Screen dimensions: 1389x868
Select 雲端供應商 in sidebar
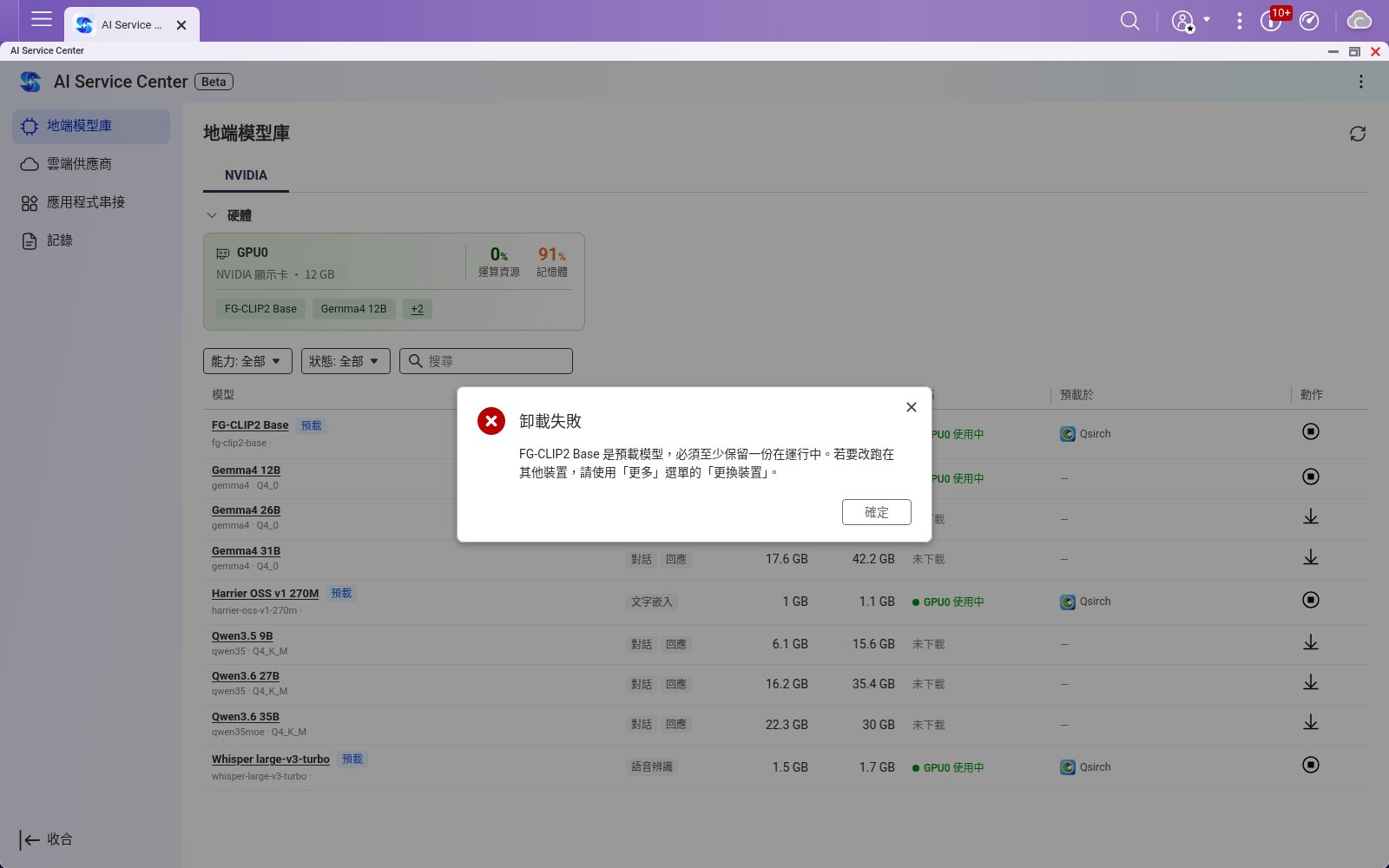tap(91, 164)
